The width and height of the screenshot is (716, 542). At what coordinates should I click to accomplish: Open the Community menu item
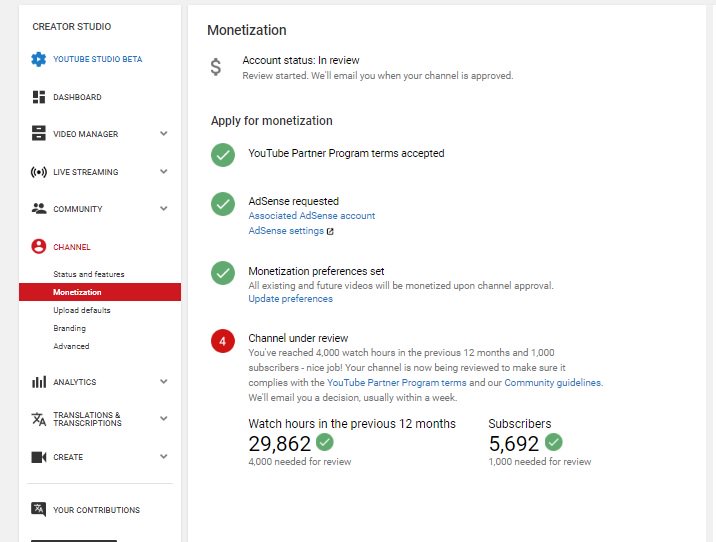(78, 209)
